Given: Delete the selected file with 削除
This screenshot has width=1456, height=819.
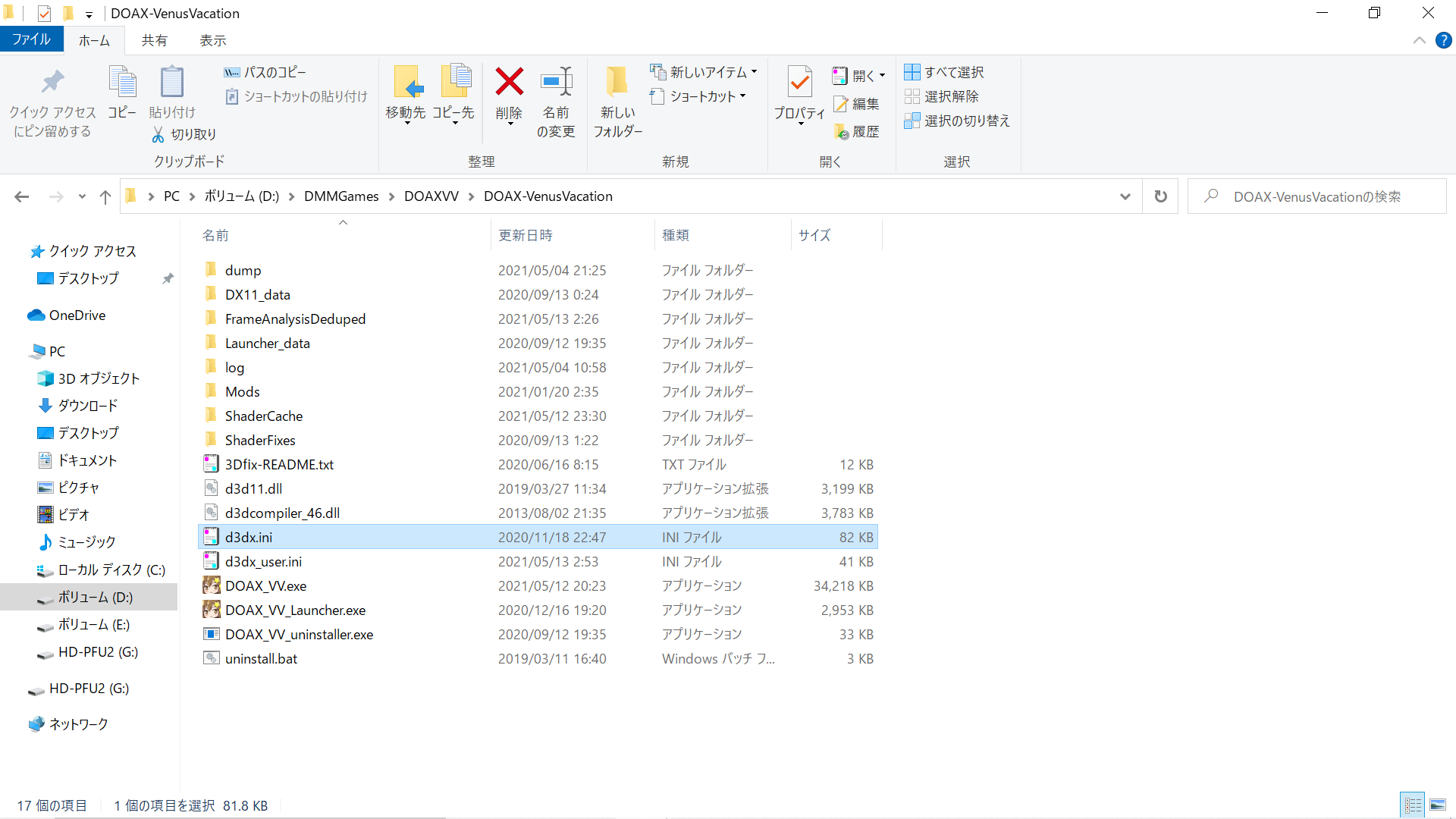Looking at the screenshot, I should [509, 94].
